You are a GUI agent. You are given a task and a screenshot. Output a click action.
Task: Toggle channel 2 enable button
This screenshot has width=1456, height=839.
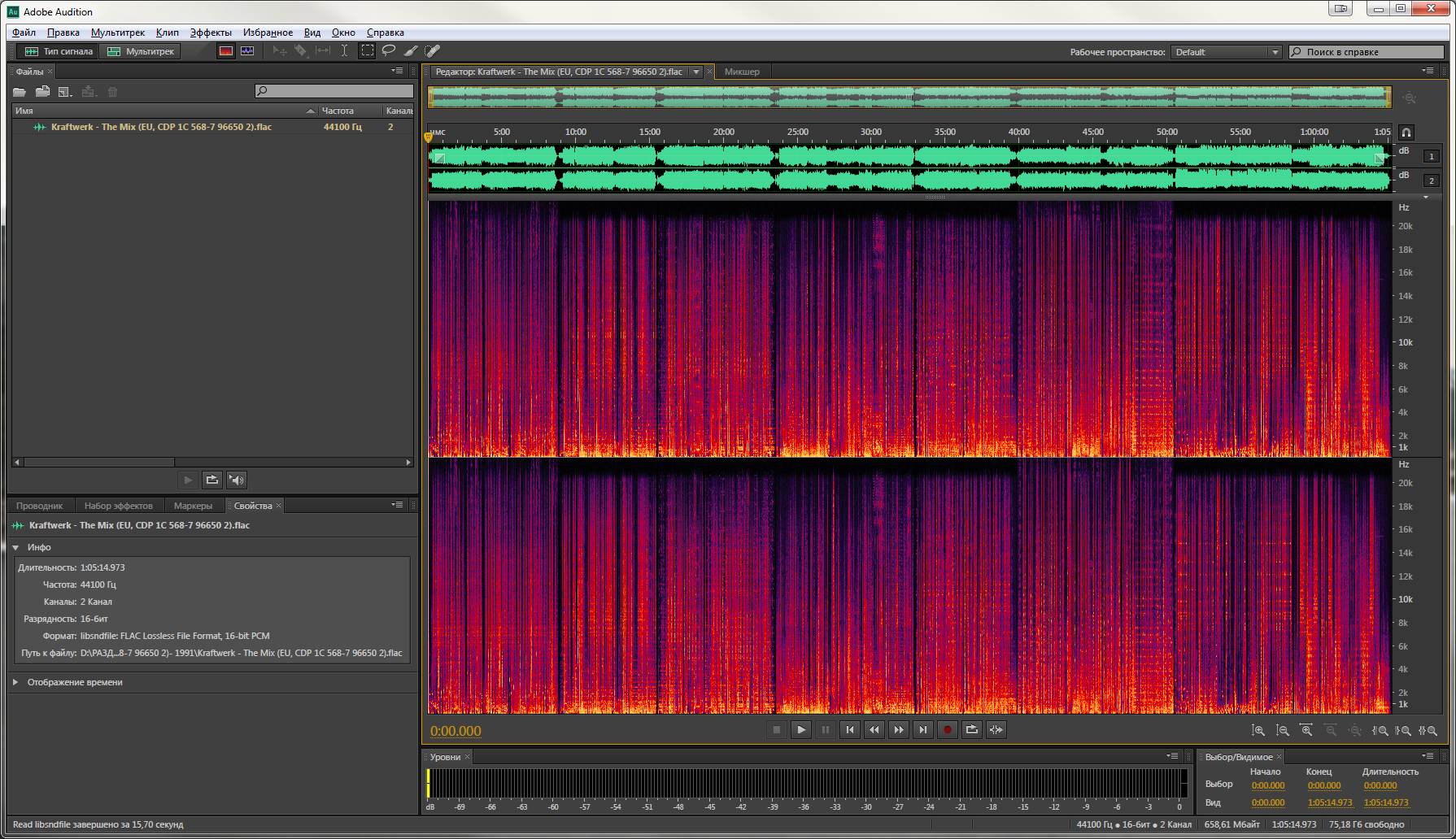[1432, 180]
